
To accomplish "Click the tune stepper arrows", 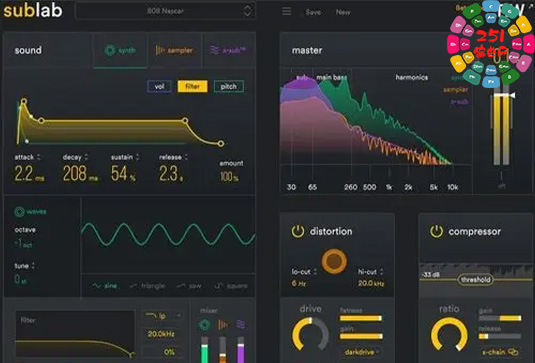I will tap(33, 265).
